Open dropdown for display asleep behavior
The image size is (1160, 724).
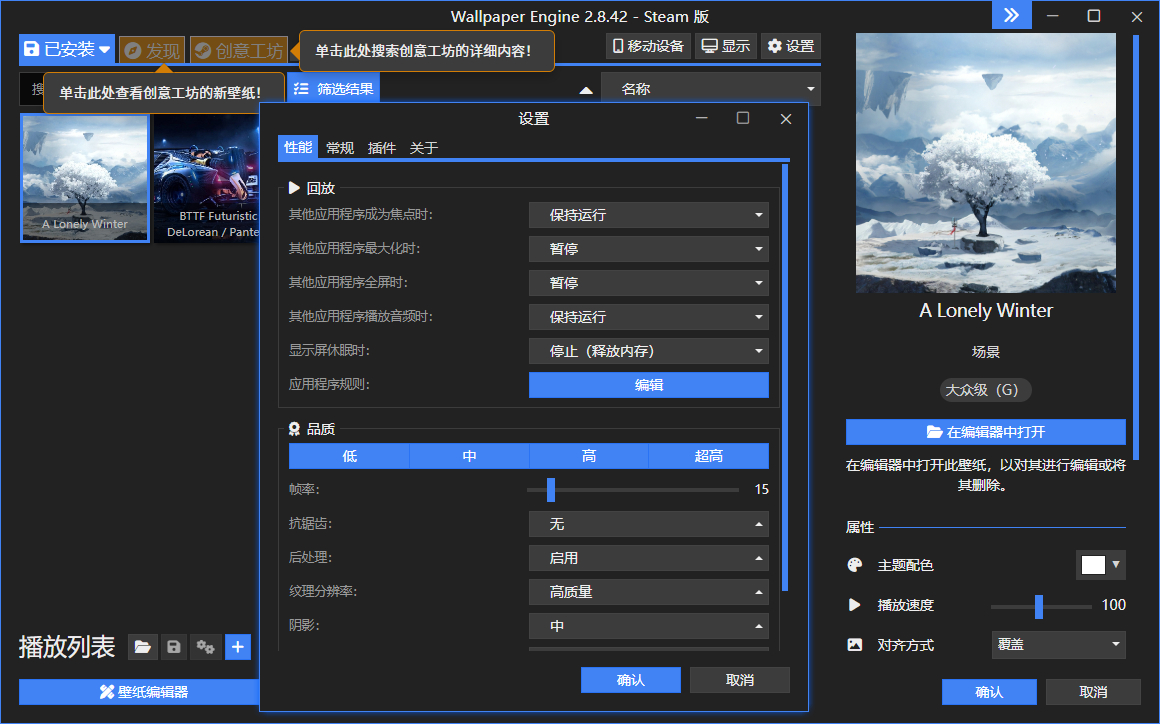649,351
